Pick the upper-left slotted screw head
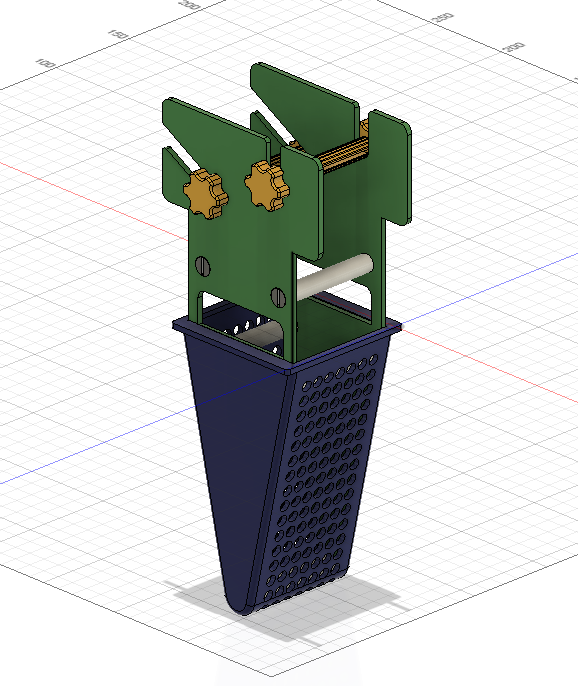Viewport: 578px width, 686px height. click(202, 266)
